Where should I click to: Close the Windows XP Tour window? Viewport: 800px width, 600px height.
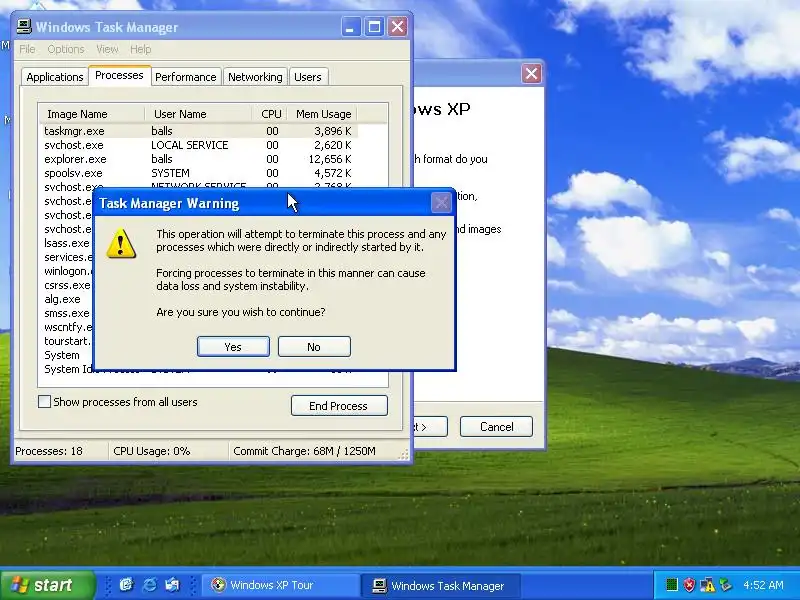[531, 73]
